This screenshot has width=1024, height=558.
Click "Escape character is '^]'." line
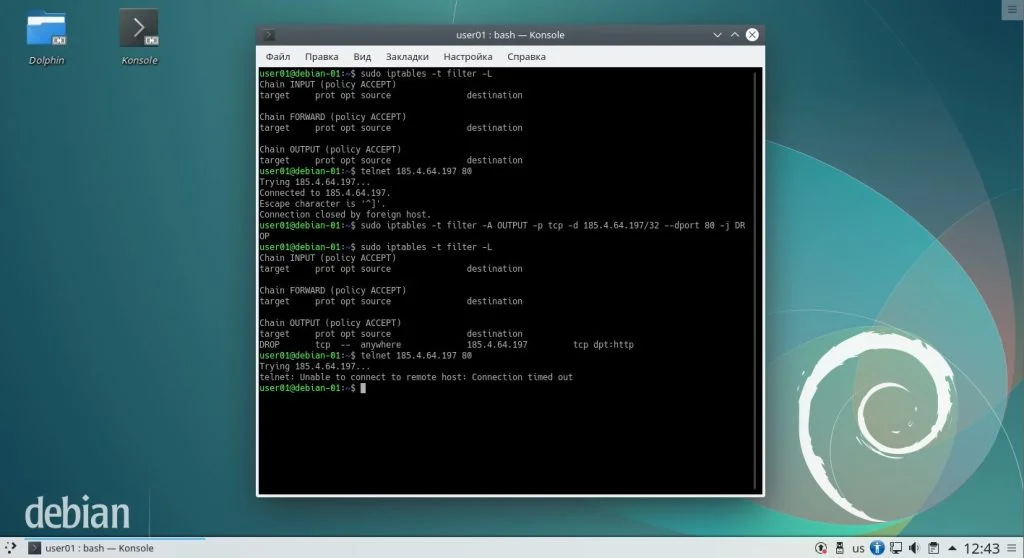click(x=322, y=204)
